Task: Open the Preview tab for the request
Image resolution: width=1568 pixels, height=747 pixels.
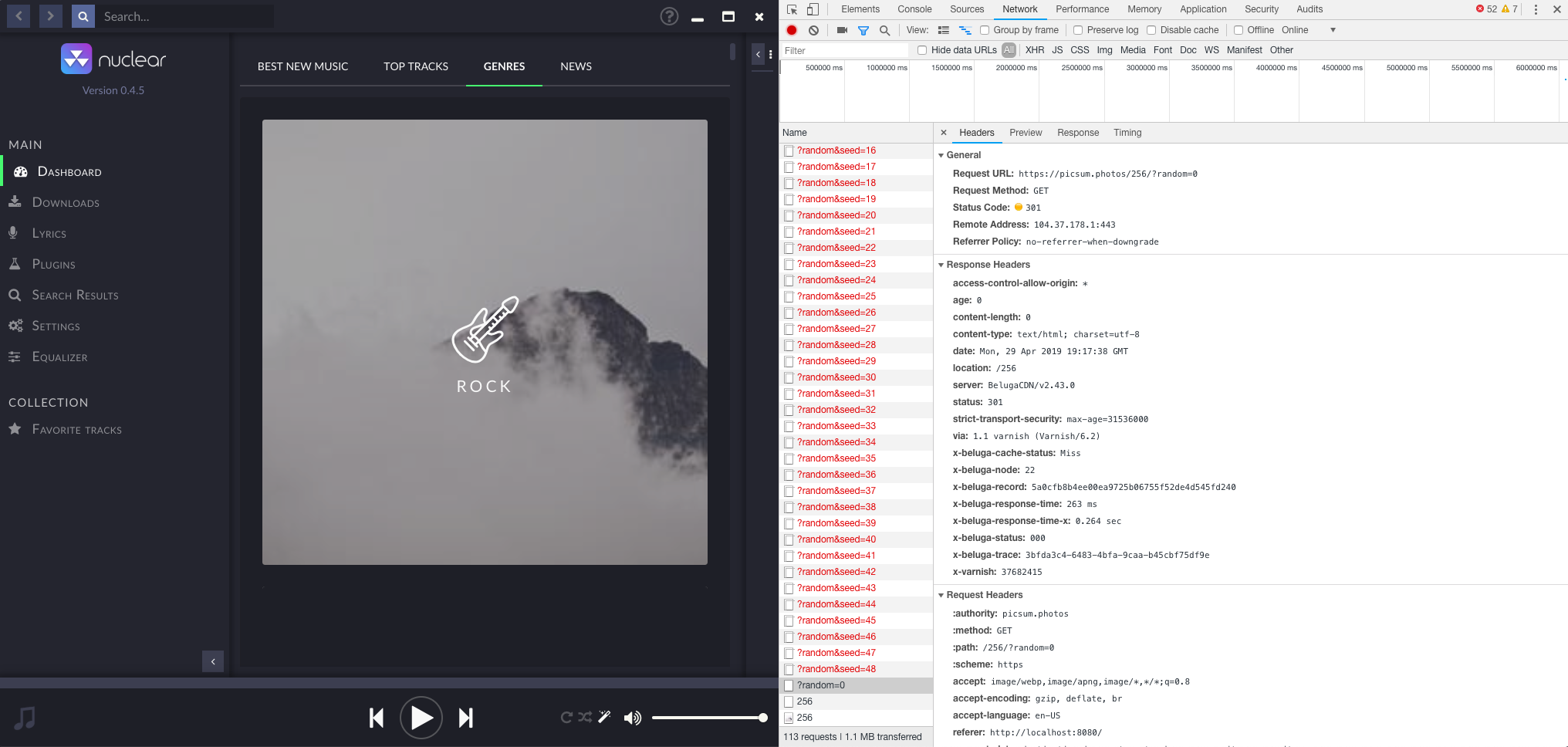Action: click(x=1025, y=132)
